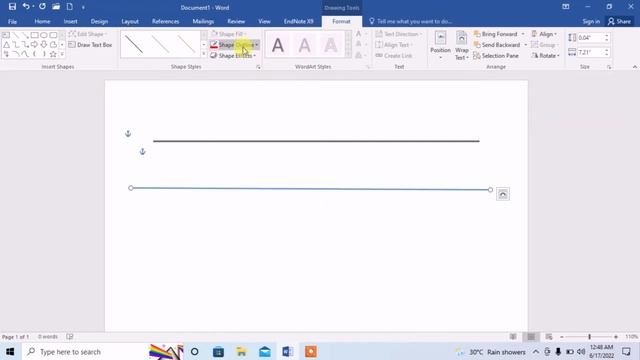Open the Windows Start menu
This screenshot has width=640, height=360.
[10, 351]
